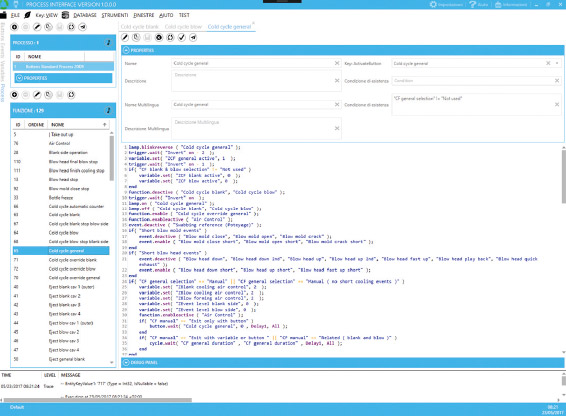The image size is (566, 416).
Task: Click the refresh icon above the Processo panel
Action: coord(71,27)
